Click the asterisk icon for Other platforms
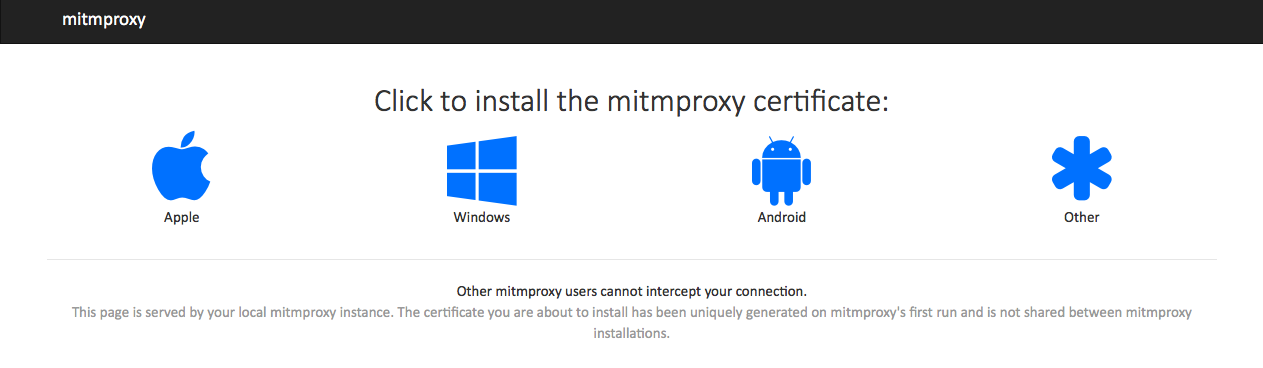Screen dimensions: 1263x368 coord(1082,168)
